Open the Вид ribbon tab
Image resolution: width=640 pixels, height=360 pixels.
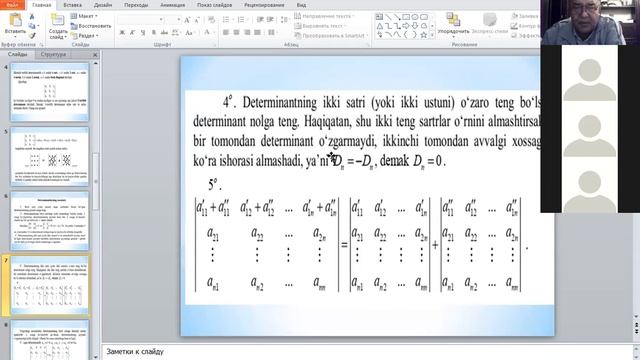(x=301, y=5)
